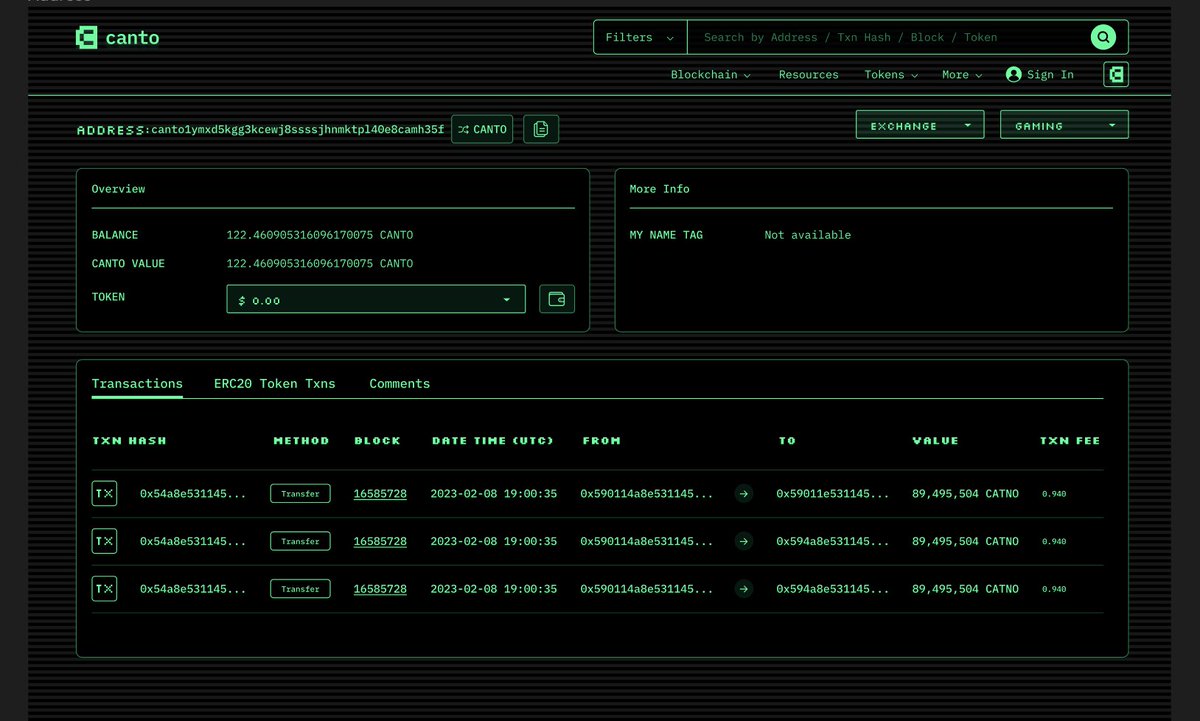Click the FROM column header
The height and width of the screenshot is (721, 1200).
coord(601,441)
